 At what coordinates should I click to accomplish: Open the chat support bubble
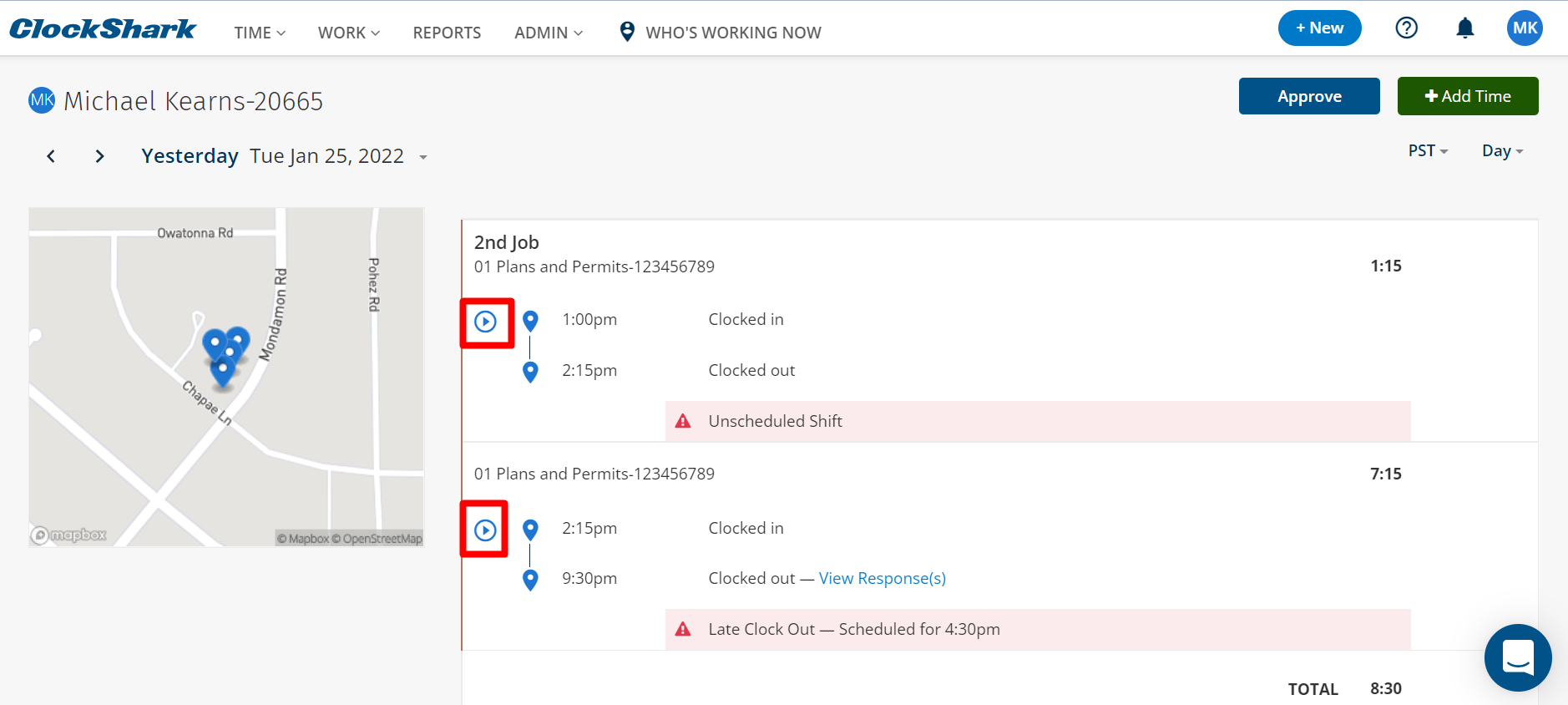(1518, 657)
